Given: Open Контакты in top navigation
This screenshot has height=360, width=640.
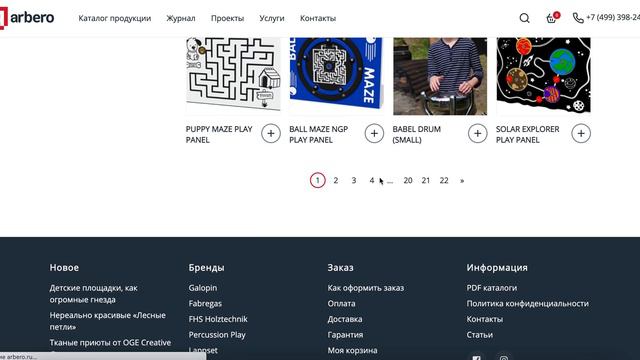Looking at the screenshot, I should [x=318, y=18].
